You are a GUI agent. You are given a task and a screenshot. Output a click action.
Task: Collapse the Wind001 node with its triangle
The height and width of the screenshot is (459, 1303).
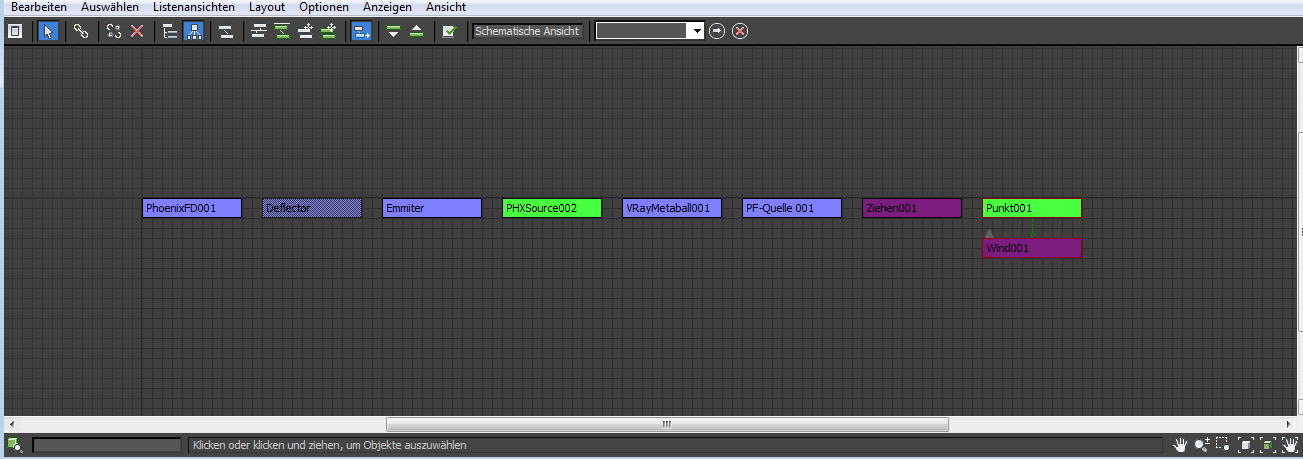tap(989, 233)
